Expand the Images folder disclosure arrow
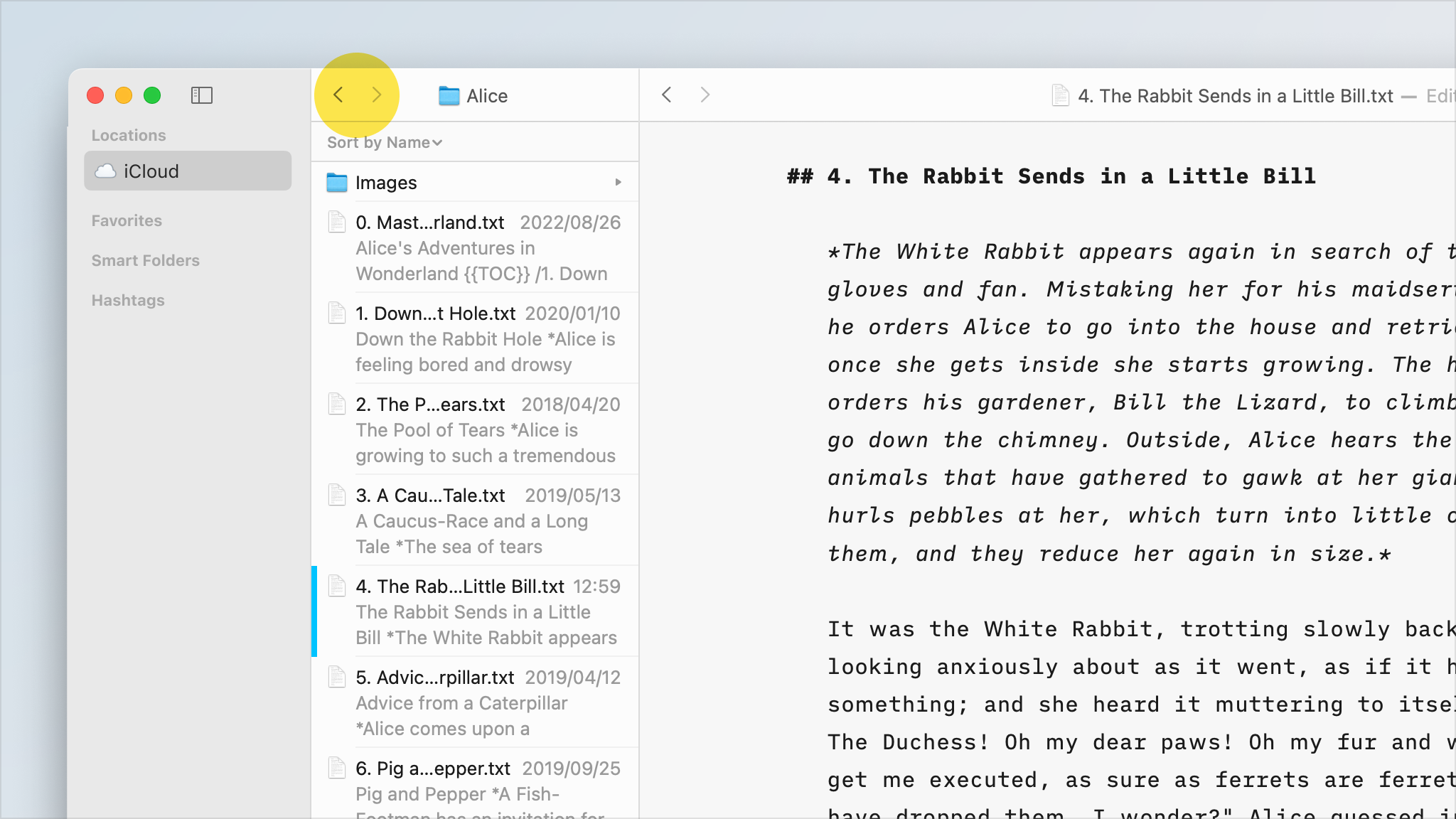 [x=619, y=183]
